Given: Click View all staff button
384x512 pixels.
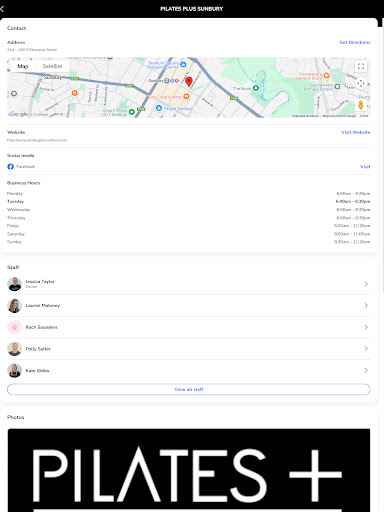Looking at the screenshot, I should pos(189,389).
